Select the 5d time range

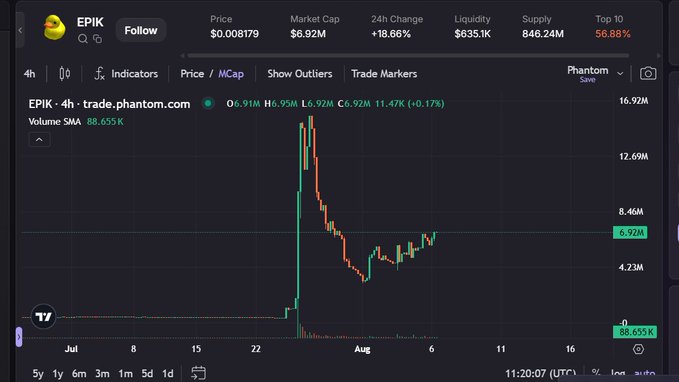[147, 373]
